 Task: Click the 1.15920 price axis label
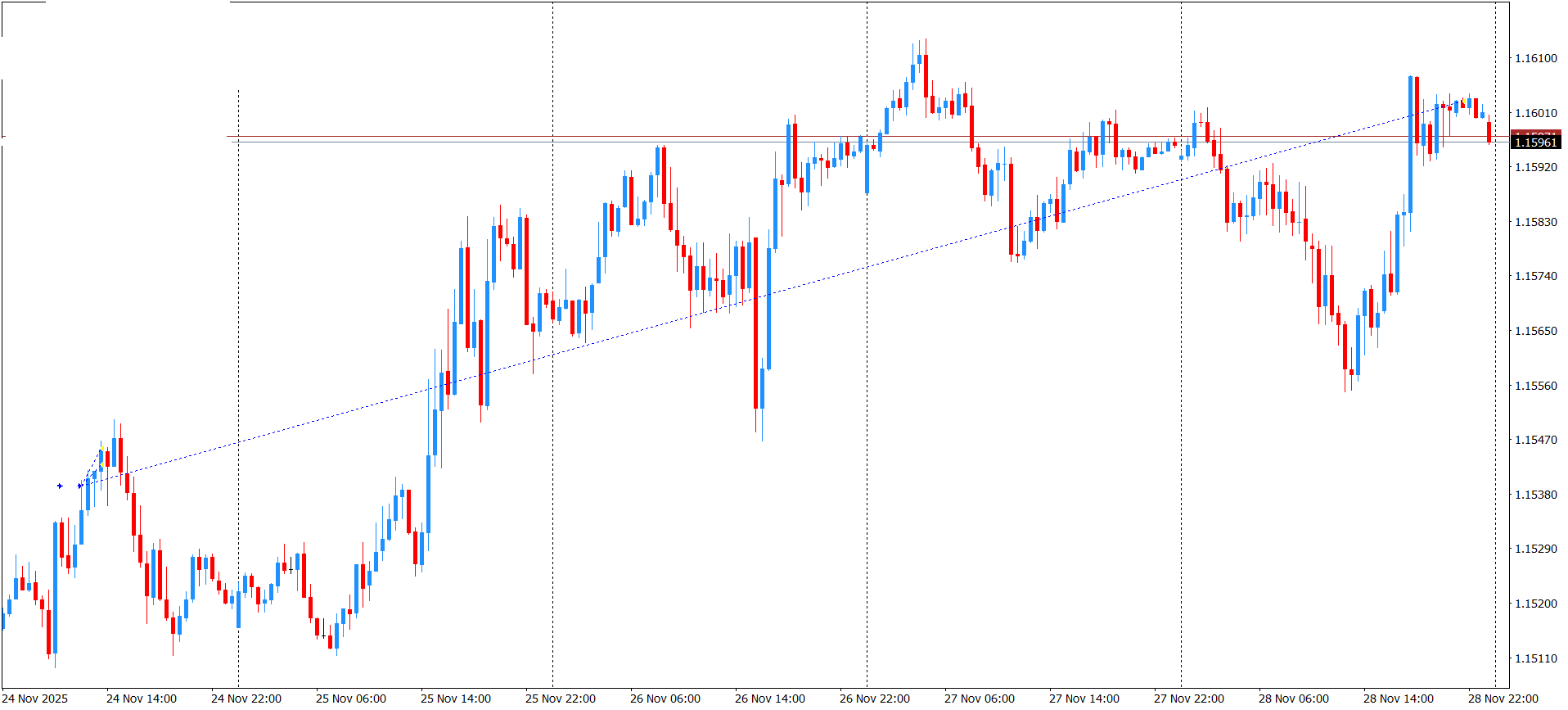pos(1536,167)
